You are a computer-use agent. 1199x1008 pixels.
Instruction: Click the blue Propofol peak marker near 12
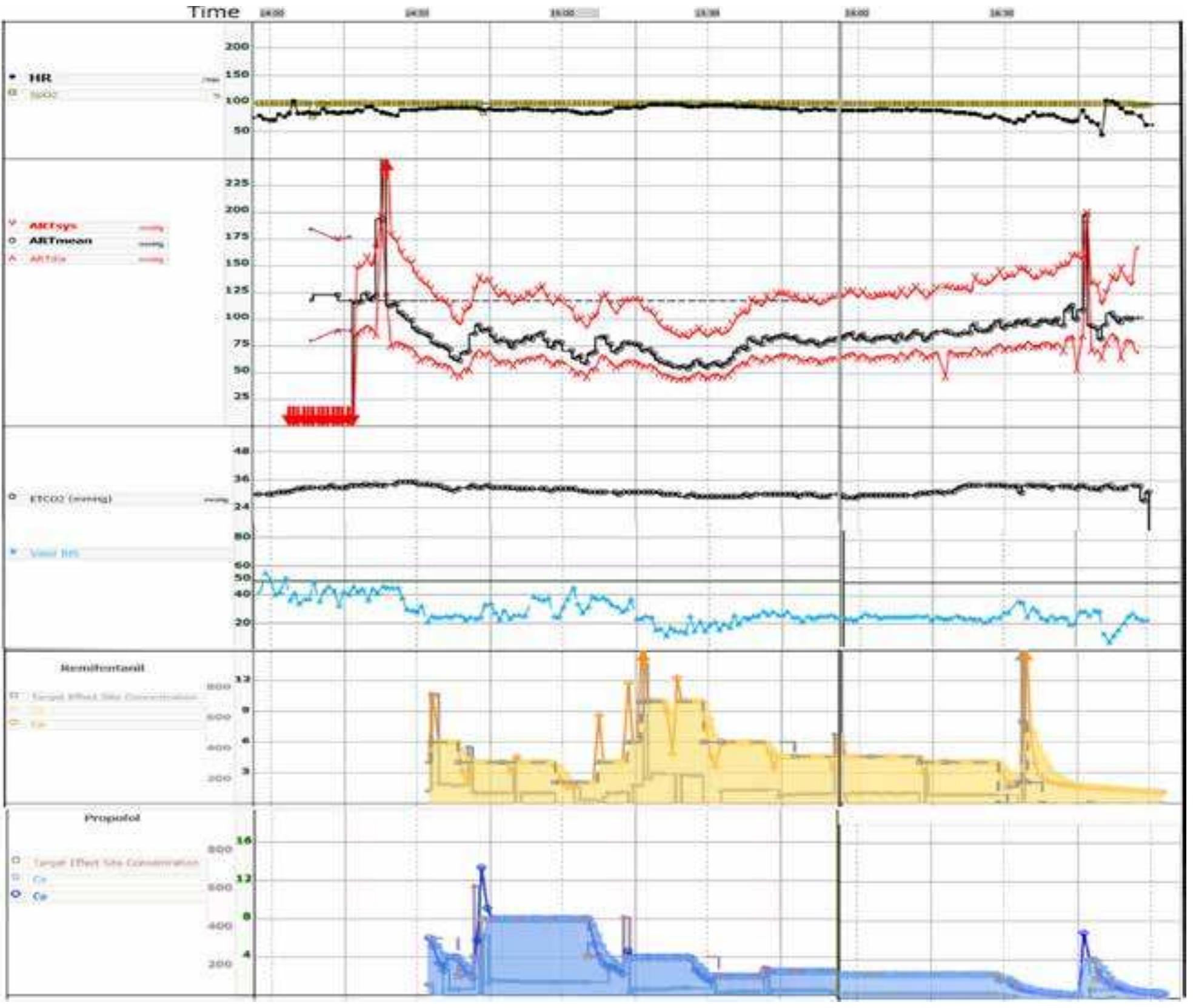pos(481,868)
